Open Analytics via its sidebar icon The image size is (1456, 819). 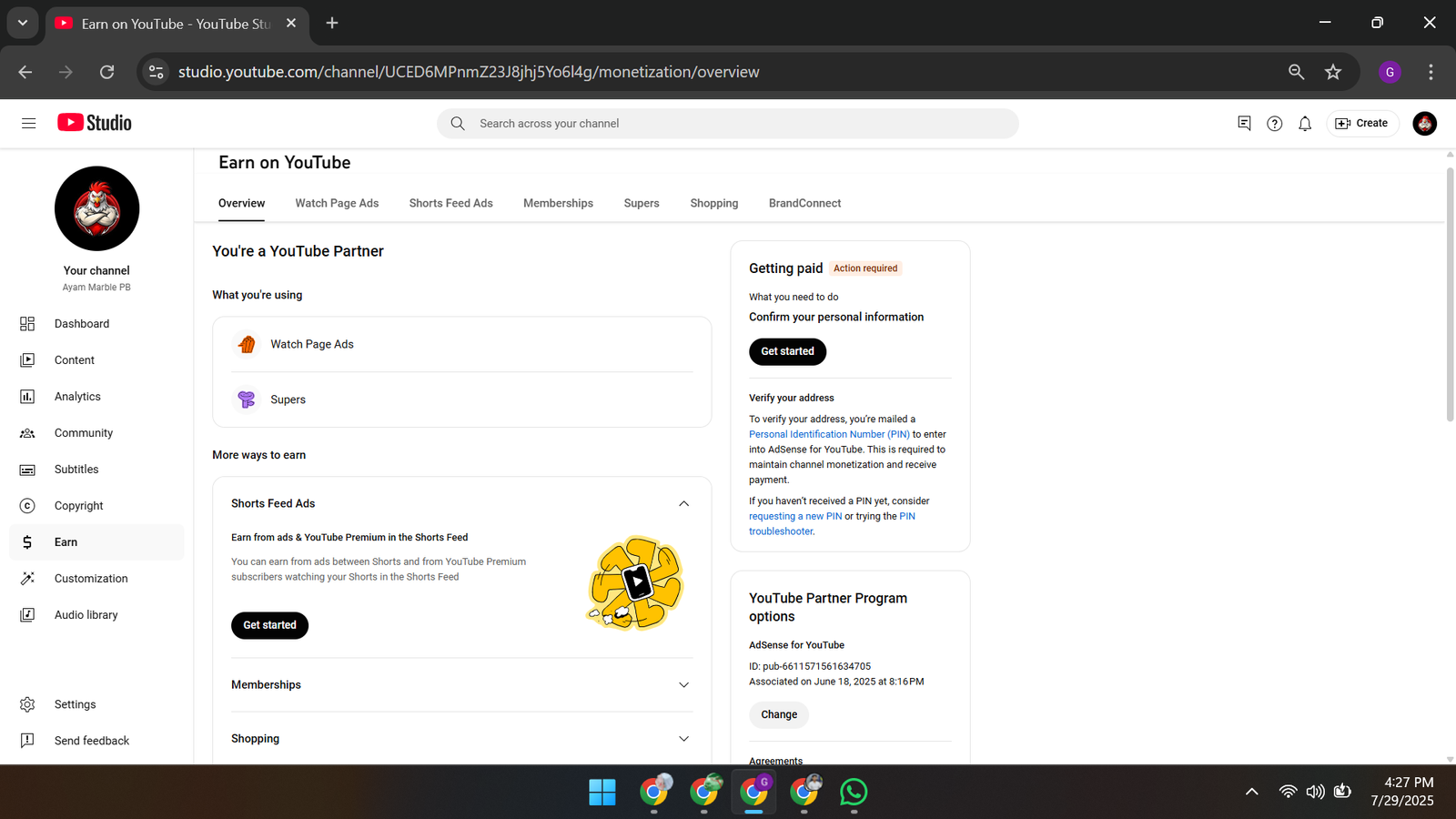click(27, 397)
